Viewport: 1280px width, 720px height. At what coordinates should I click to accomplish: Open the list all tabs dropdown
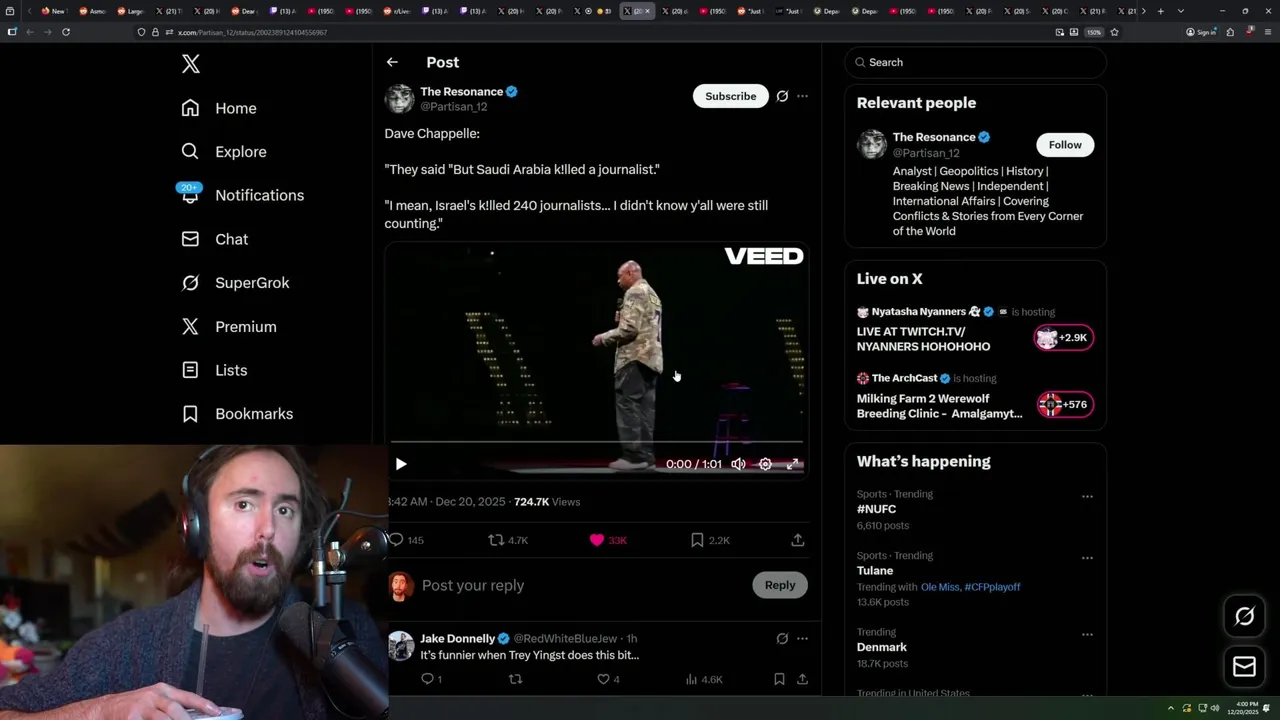point(1181,11)
